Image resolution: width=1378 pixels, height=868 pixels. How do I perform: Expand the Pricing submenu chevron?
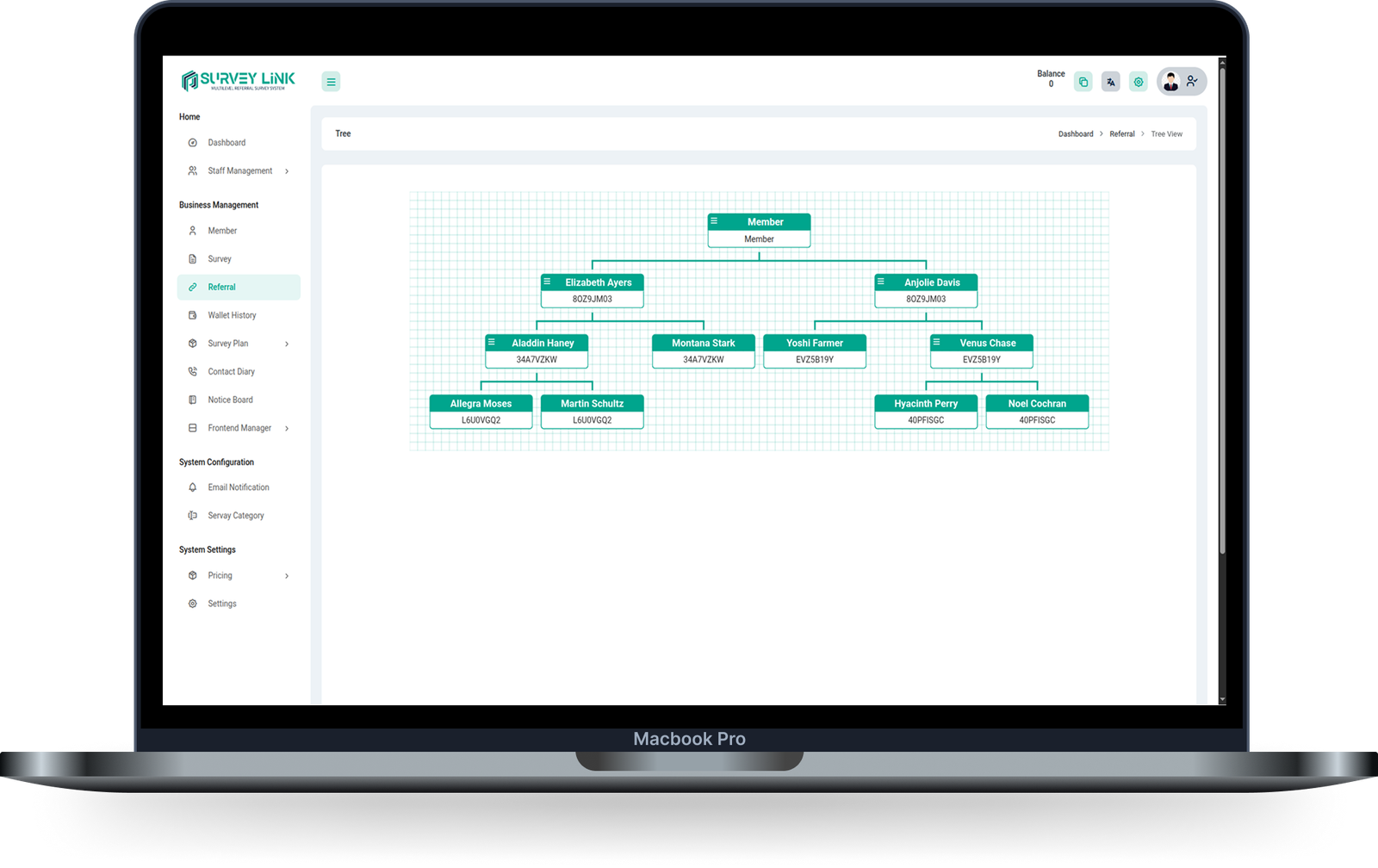[x=287, y=576]
